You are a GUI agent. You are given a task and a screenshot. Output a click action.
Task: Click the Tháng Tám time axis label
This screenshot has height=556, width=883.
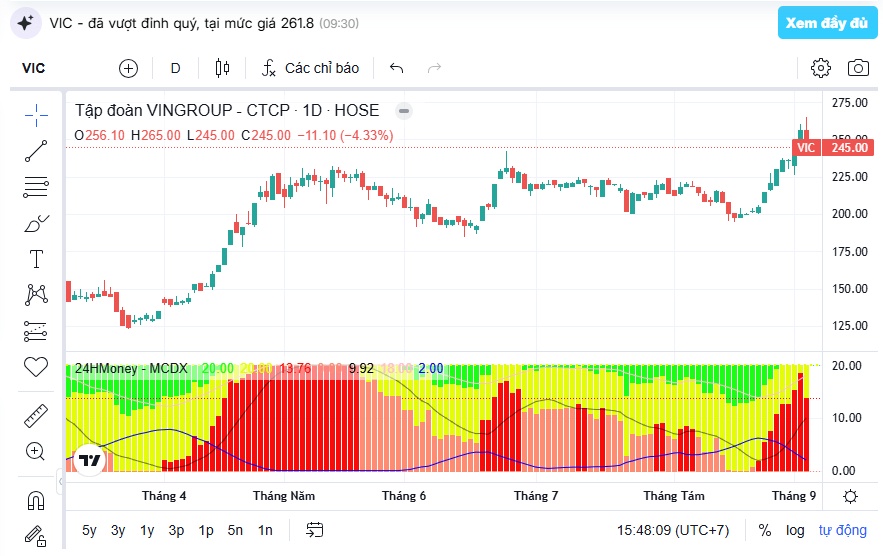[x=674, y=496]
